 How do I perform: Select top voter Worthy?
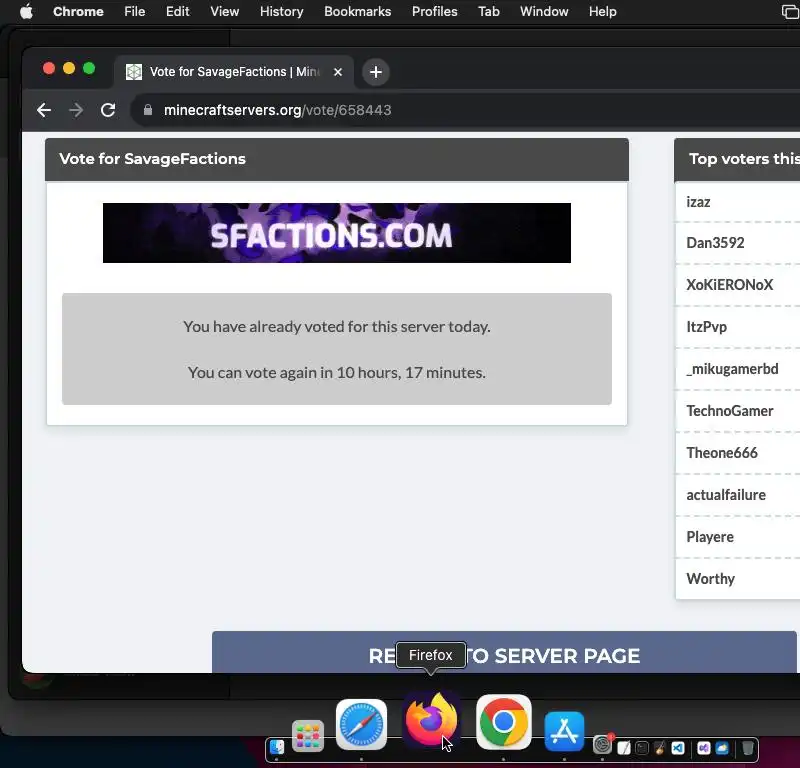click(711, 579)
